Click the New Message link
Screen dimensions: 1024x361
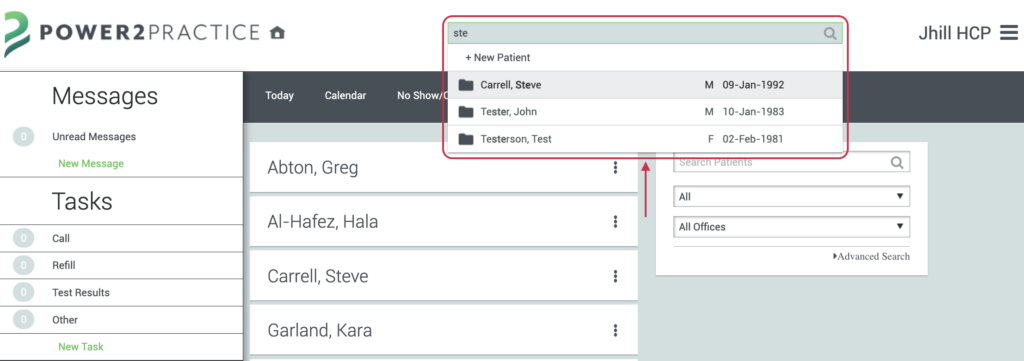pyautogui.click(x=91, y=163)
